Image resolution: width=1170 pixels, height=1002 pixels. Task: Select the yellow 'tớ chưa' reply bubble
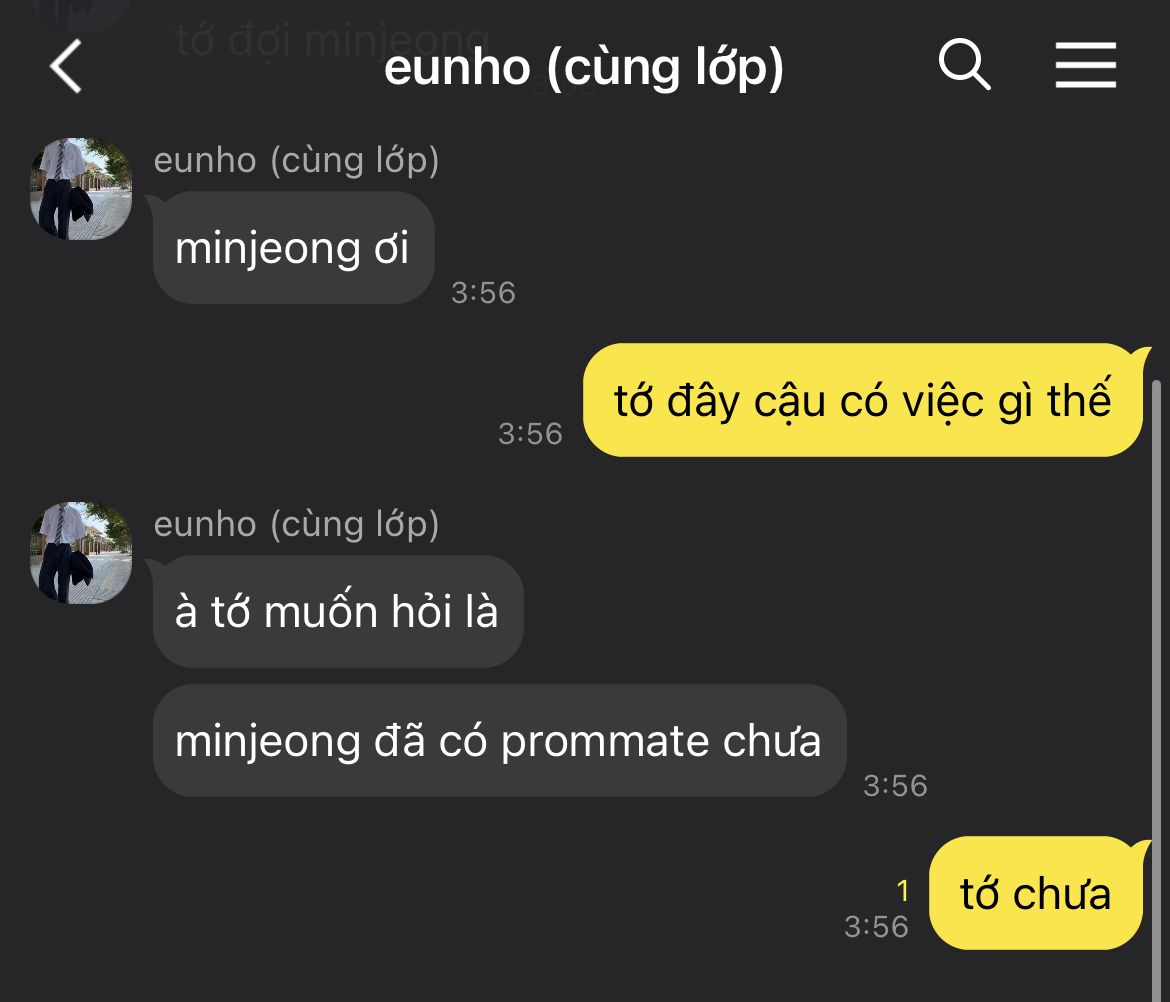[1036, 893]
